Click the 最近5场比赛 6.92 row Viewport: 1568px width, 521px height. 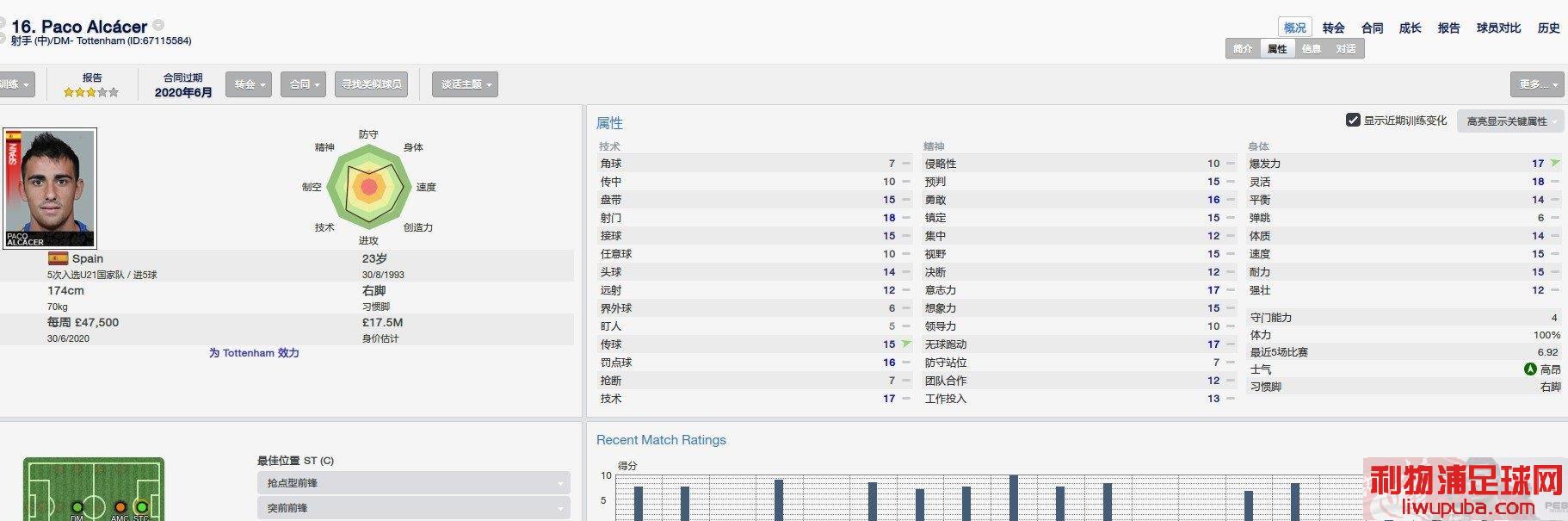(x=1404, y=352)
